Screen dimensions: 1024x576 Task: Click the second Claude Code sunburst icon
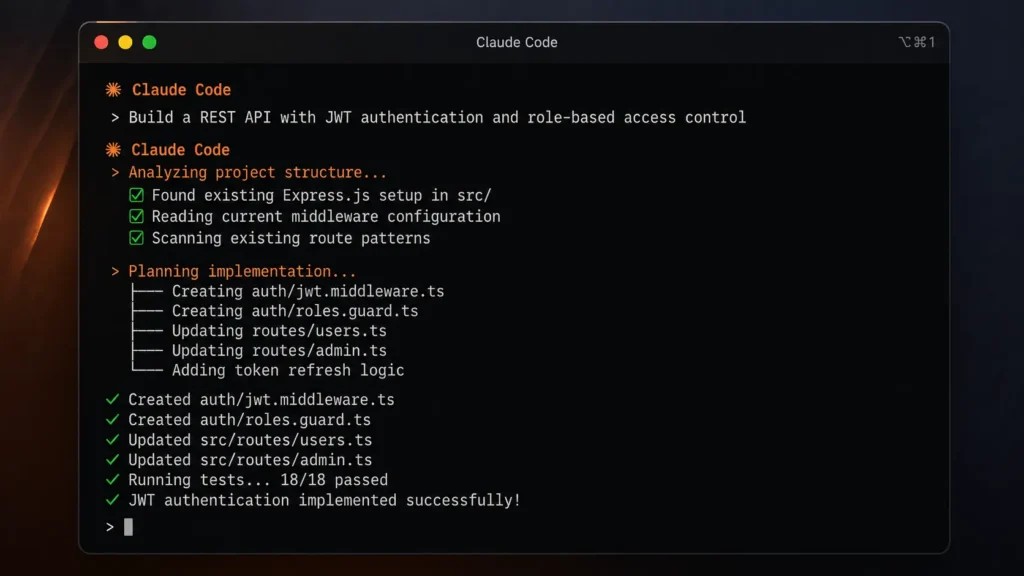pyautogui.click(x=112, y=149)
